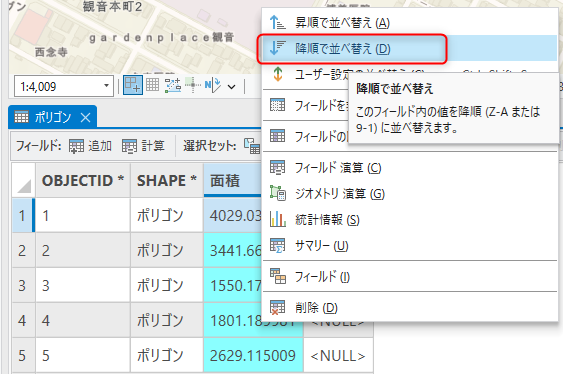Viewport: 563px width, 374px height.
Task: Toggle the snapping grid-plus tool icon
Action: [132, 85]
